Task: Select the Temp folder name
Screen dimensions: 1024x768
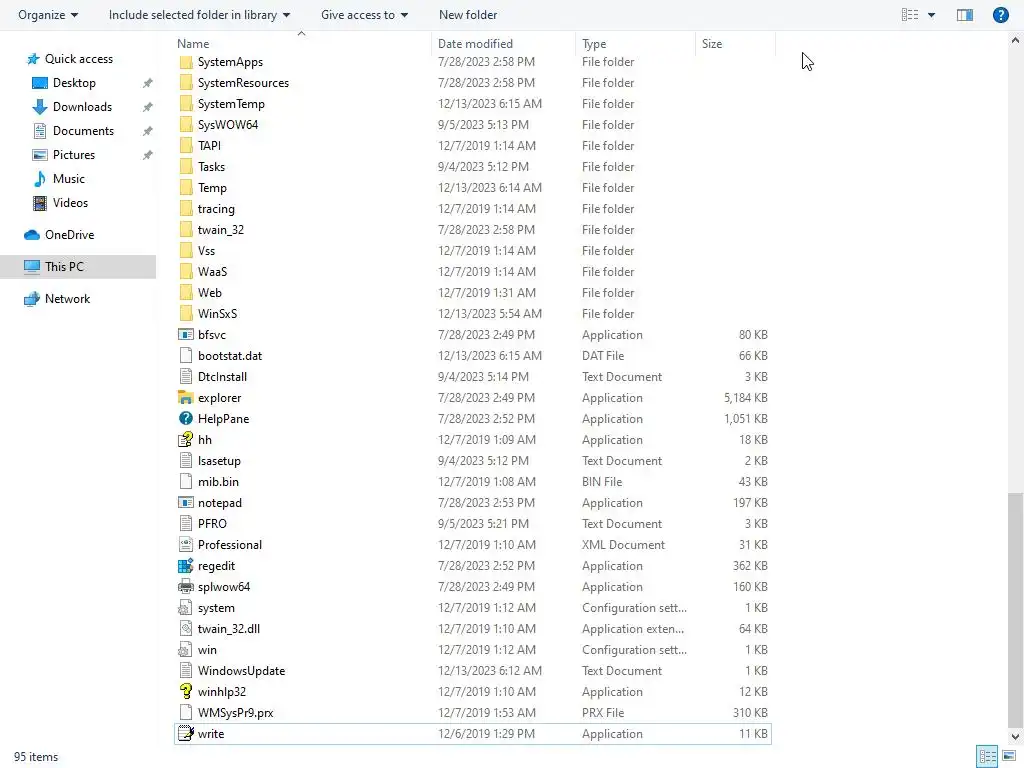Action: pos(212,187)
